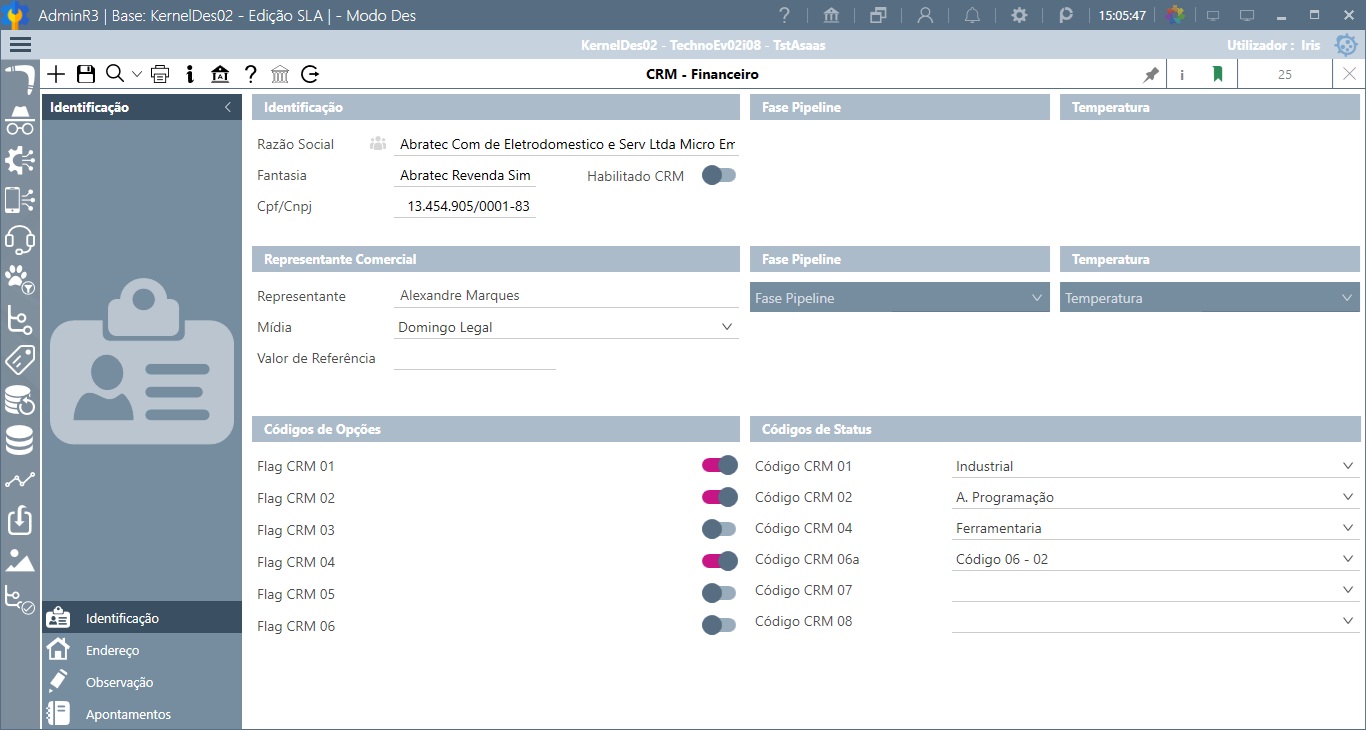Click the bank building icon in title bar
Image resolution: width=1366 pixels, height=730 pixels.
[x=831, y=15]
